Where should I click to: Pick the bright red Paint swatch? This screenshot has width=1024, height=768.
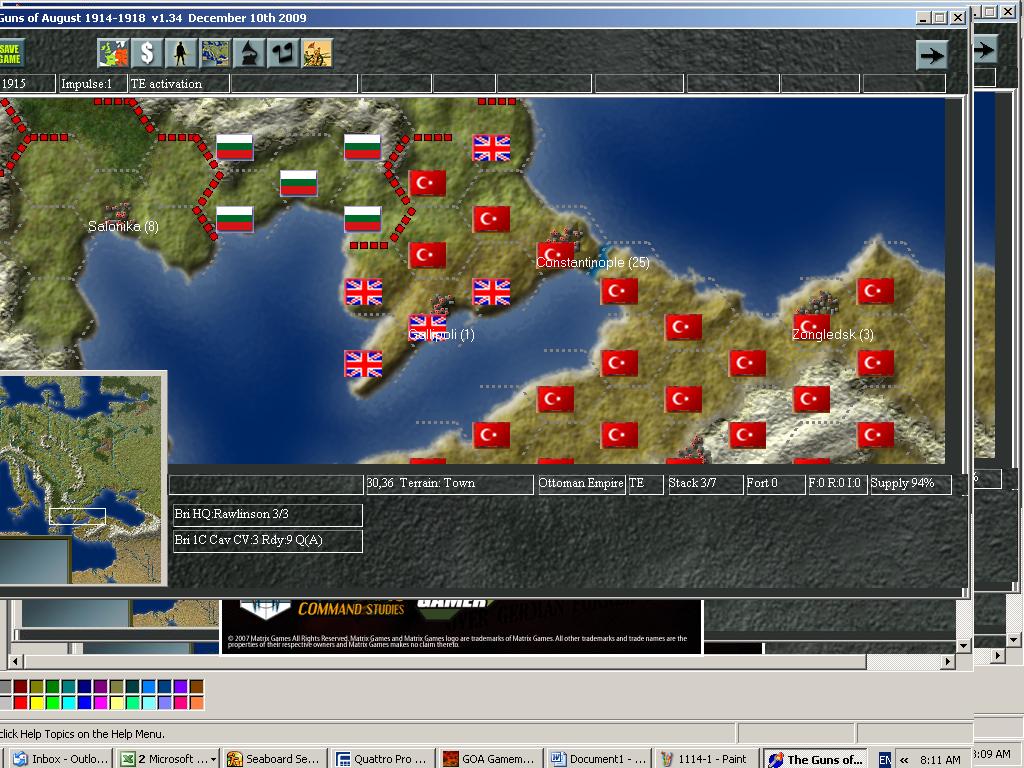(20, 703)
